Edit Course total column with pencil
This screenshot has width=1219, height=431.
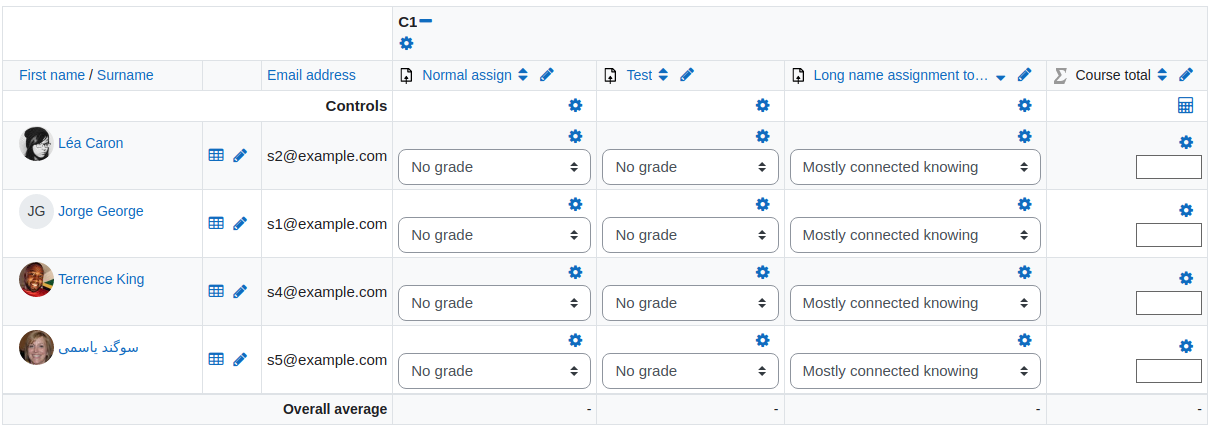pyautogui.click(x=1186, y=75)
